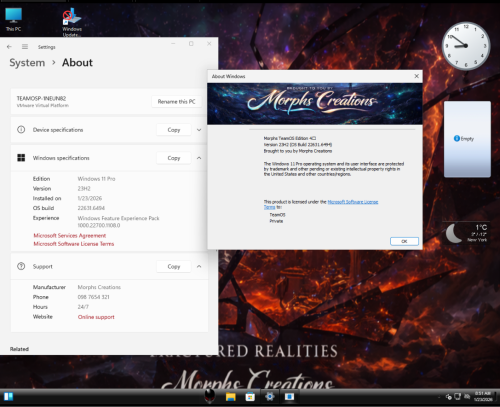Copy the Windows specifications
Viewport: 500px width, 407px height.
tap(174, 158)
